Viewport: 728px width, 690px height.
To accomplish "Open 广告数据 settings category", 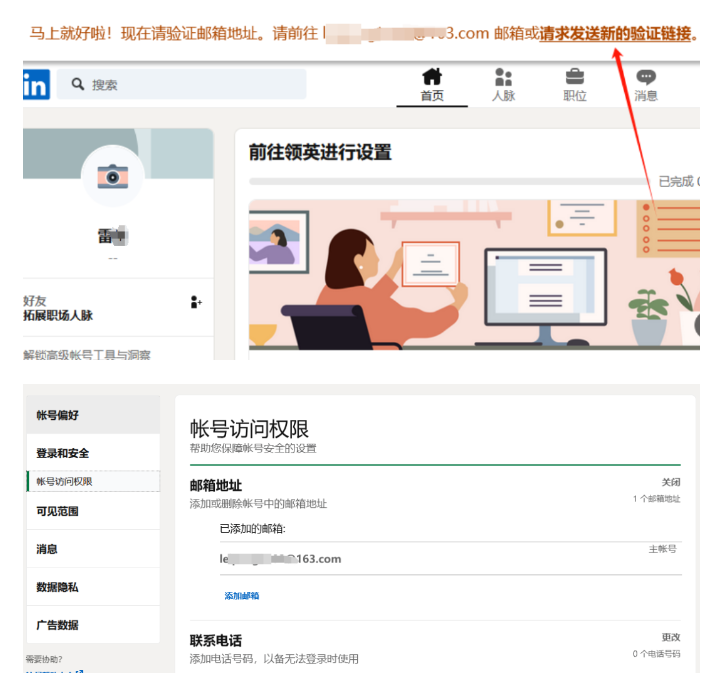I will pyautogui.click(x=93, y=625).
